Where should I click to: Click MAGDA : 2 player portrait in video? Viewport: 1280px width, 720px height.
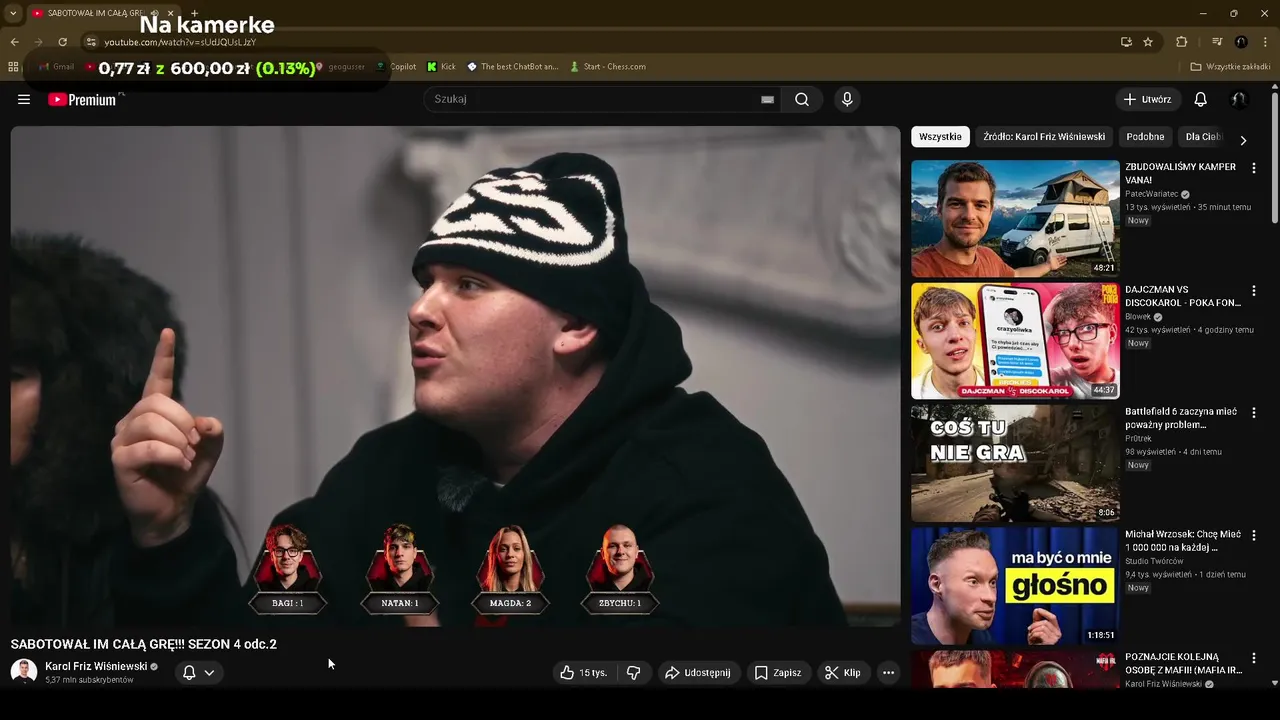coord(510,568)
